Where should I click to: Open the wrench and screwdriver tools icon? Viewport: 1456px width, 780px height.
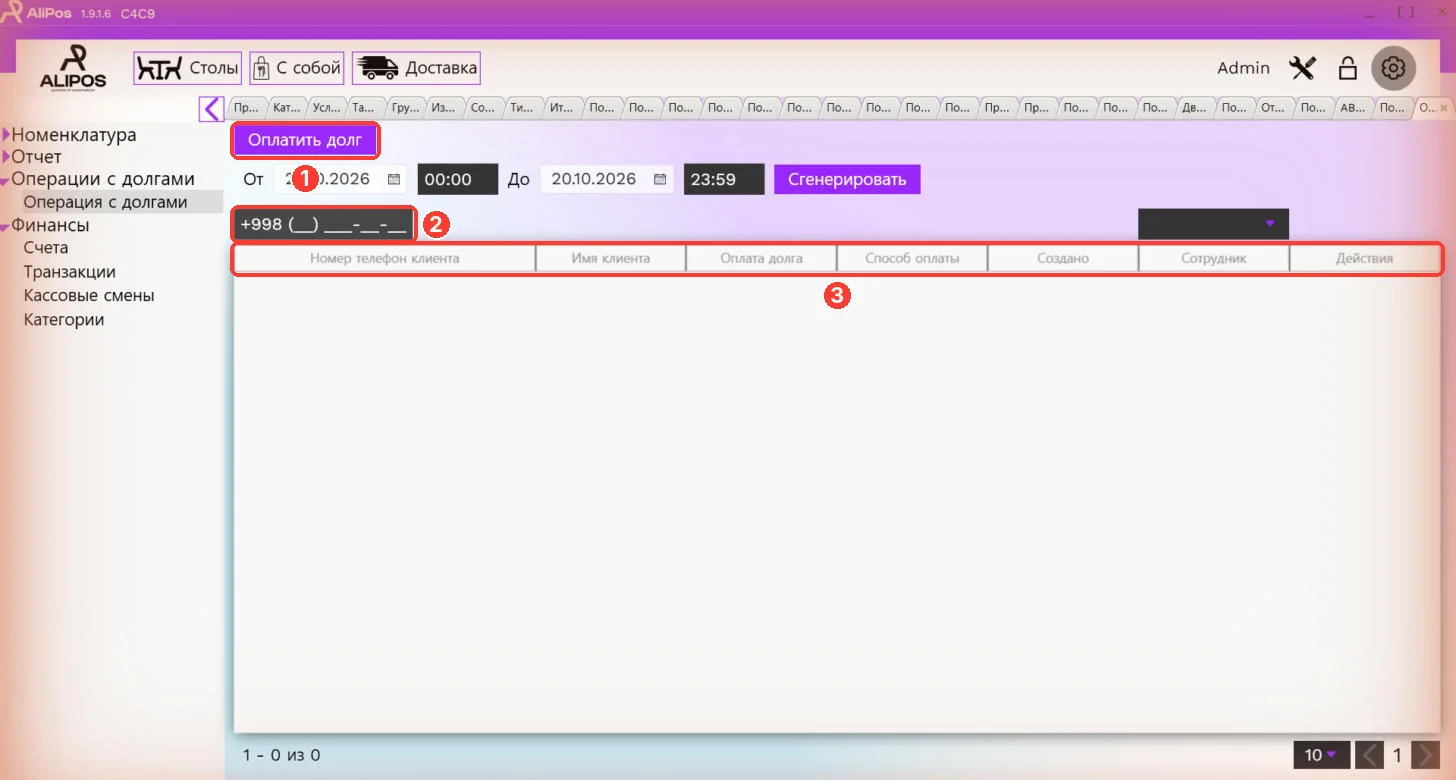coord(1303,68)
